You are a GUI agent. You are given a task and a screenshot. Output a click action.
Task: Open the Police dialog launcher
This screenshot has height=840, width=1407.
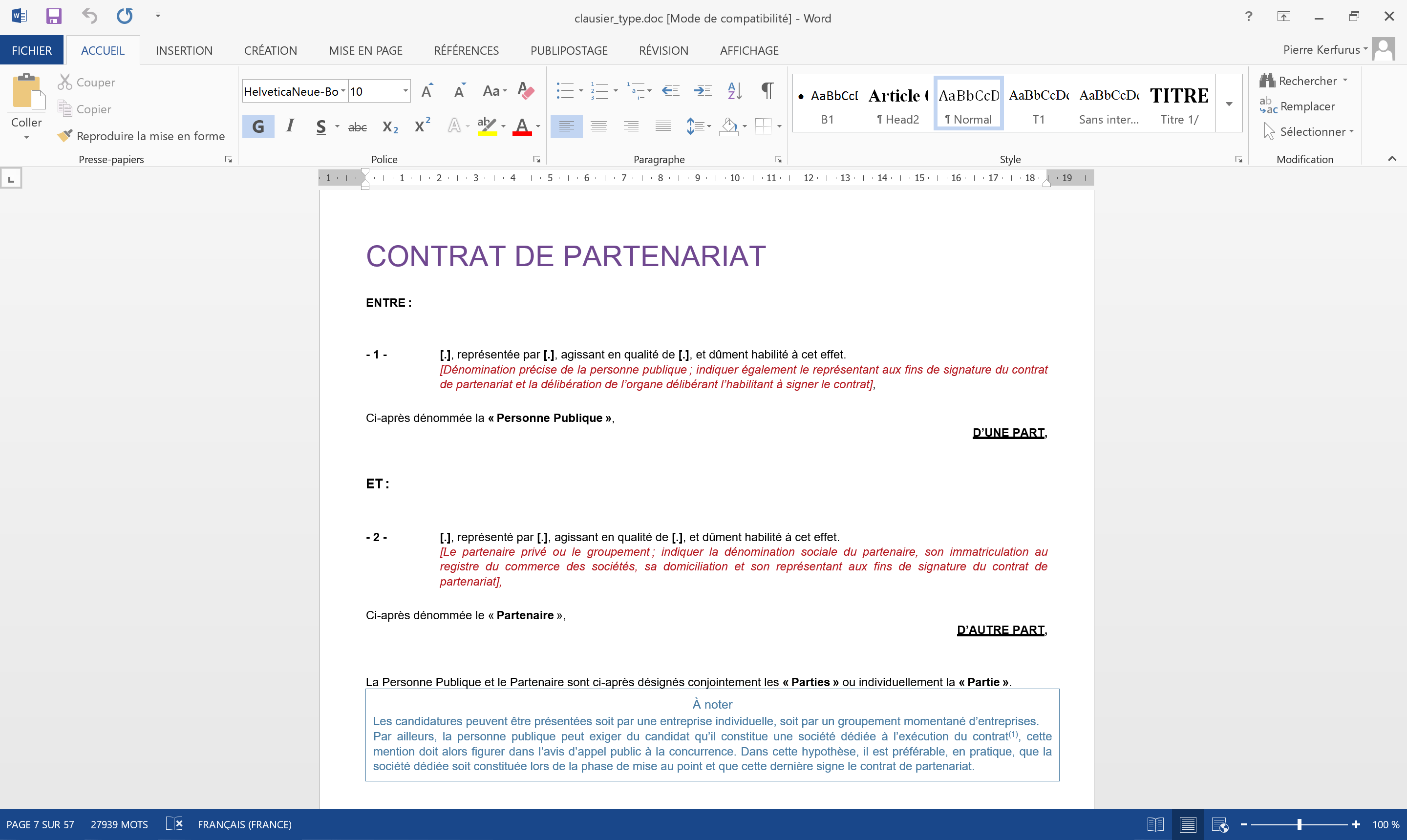[536, 160]
